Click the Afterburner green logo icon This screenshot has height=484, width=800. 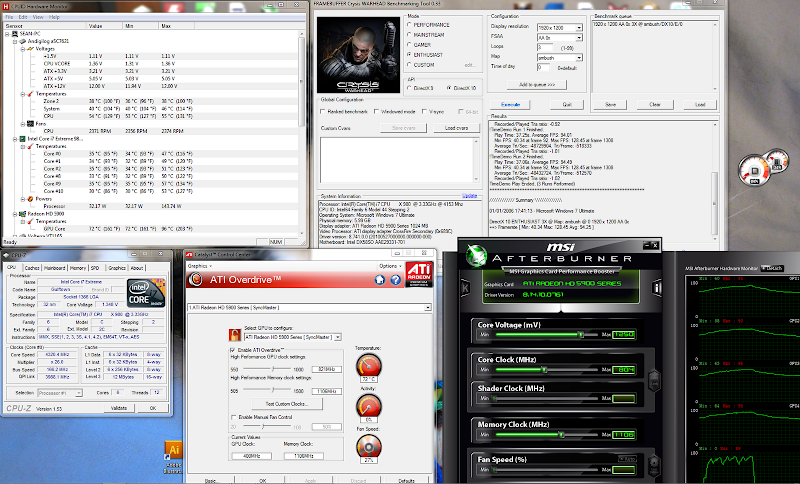click(x=476, y=255)
